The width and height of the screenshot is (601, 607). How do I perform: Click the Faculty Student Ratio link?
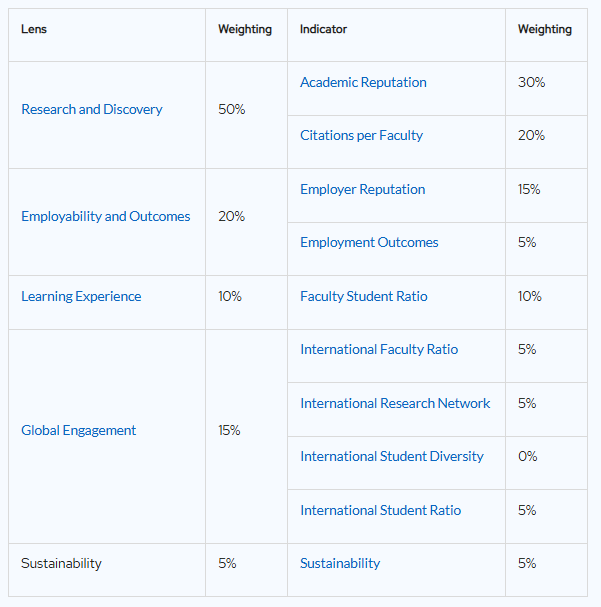363,296
